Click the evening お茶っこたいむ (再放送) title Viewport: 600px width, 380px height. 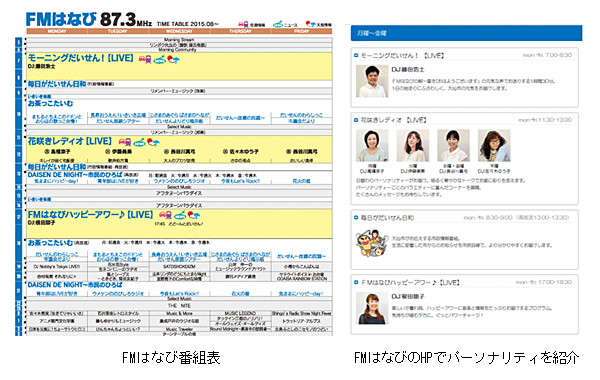[x=58, y=243]
